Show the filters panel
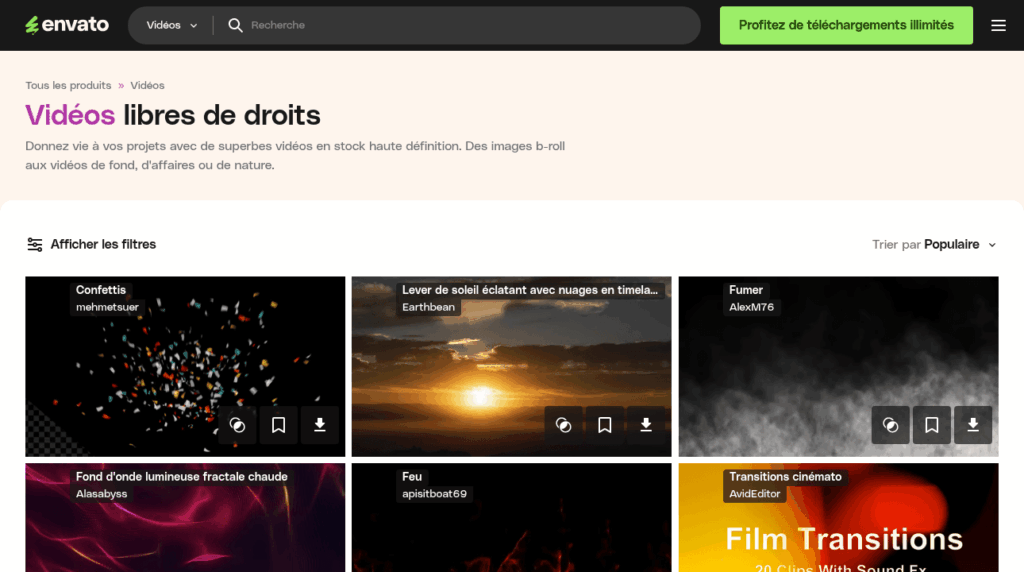This screenshot has width=1024, height=572. pyautogui.click(x=91, y=244)
